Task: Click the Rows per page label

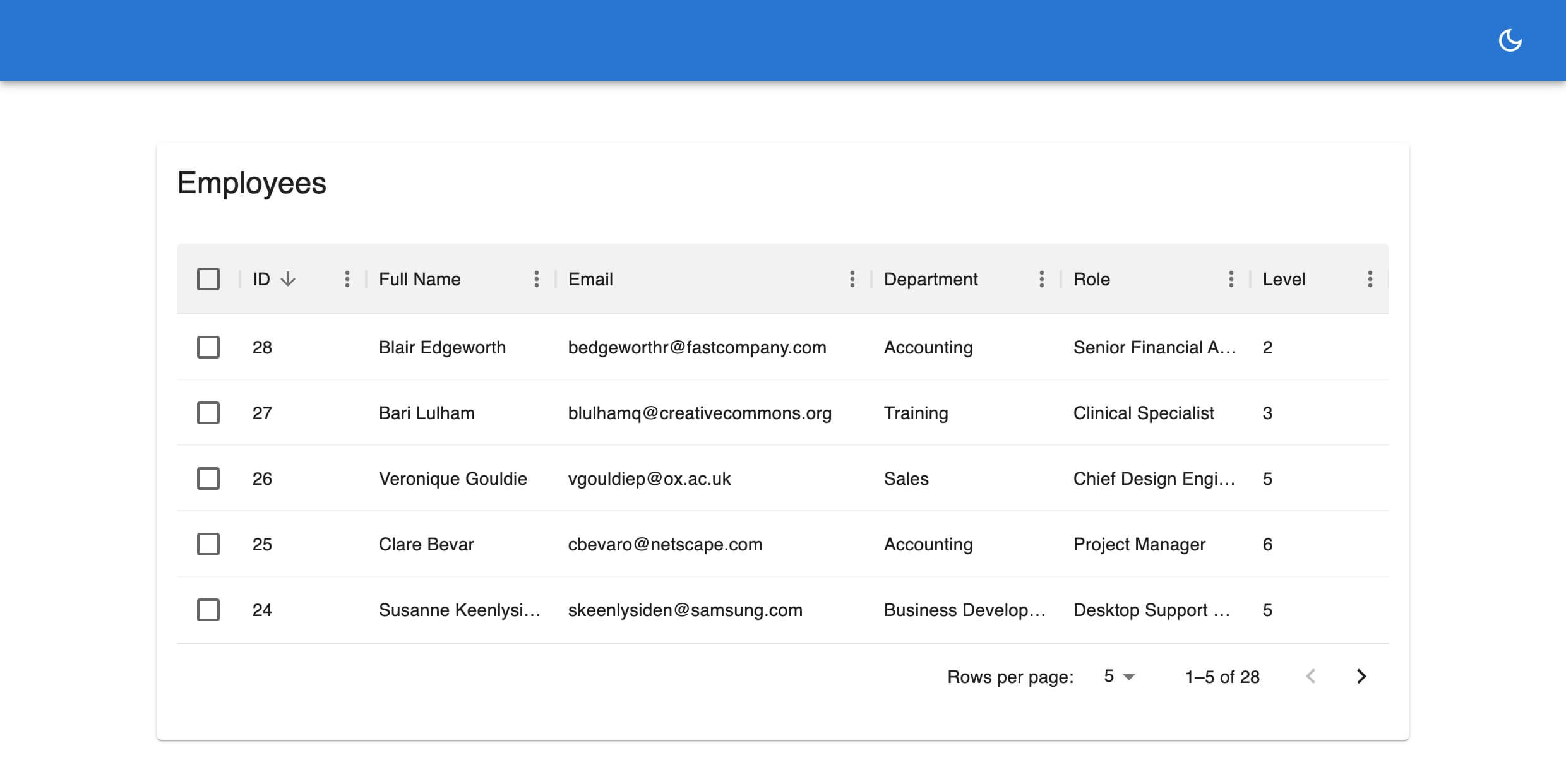Action: (1010, 677)
